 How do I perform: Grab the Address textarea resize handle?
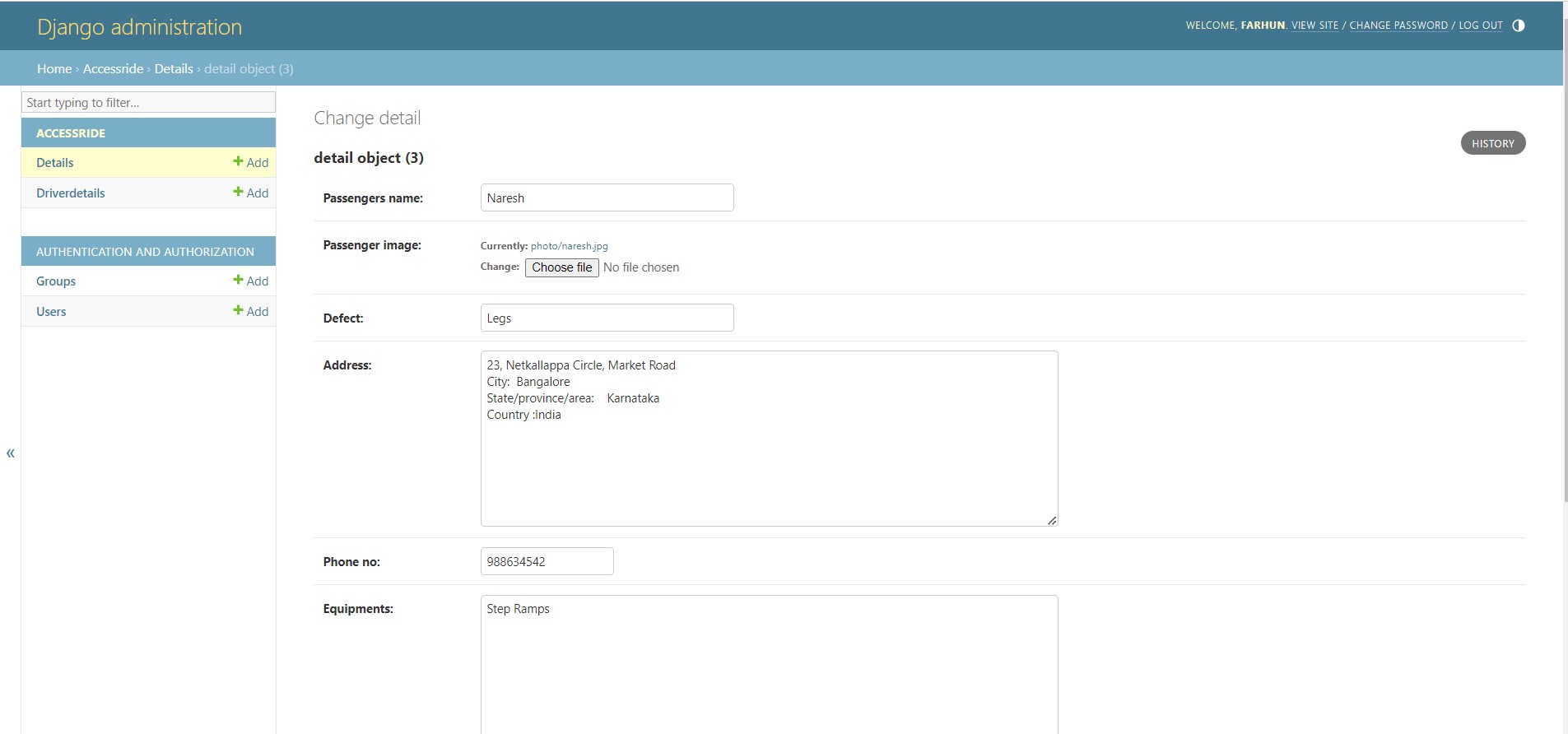click(1052, 520)
